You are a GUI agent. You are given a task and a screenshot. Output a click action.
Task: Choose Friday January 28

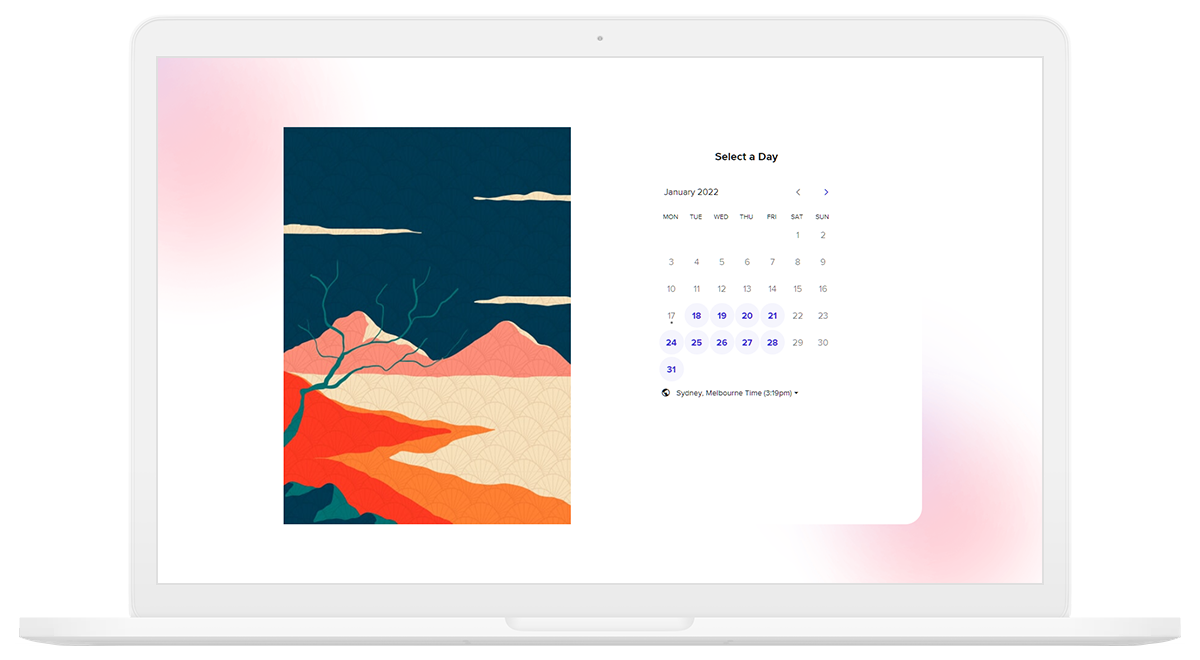[x=772, y=343]
